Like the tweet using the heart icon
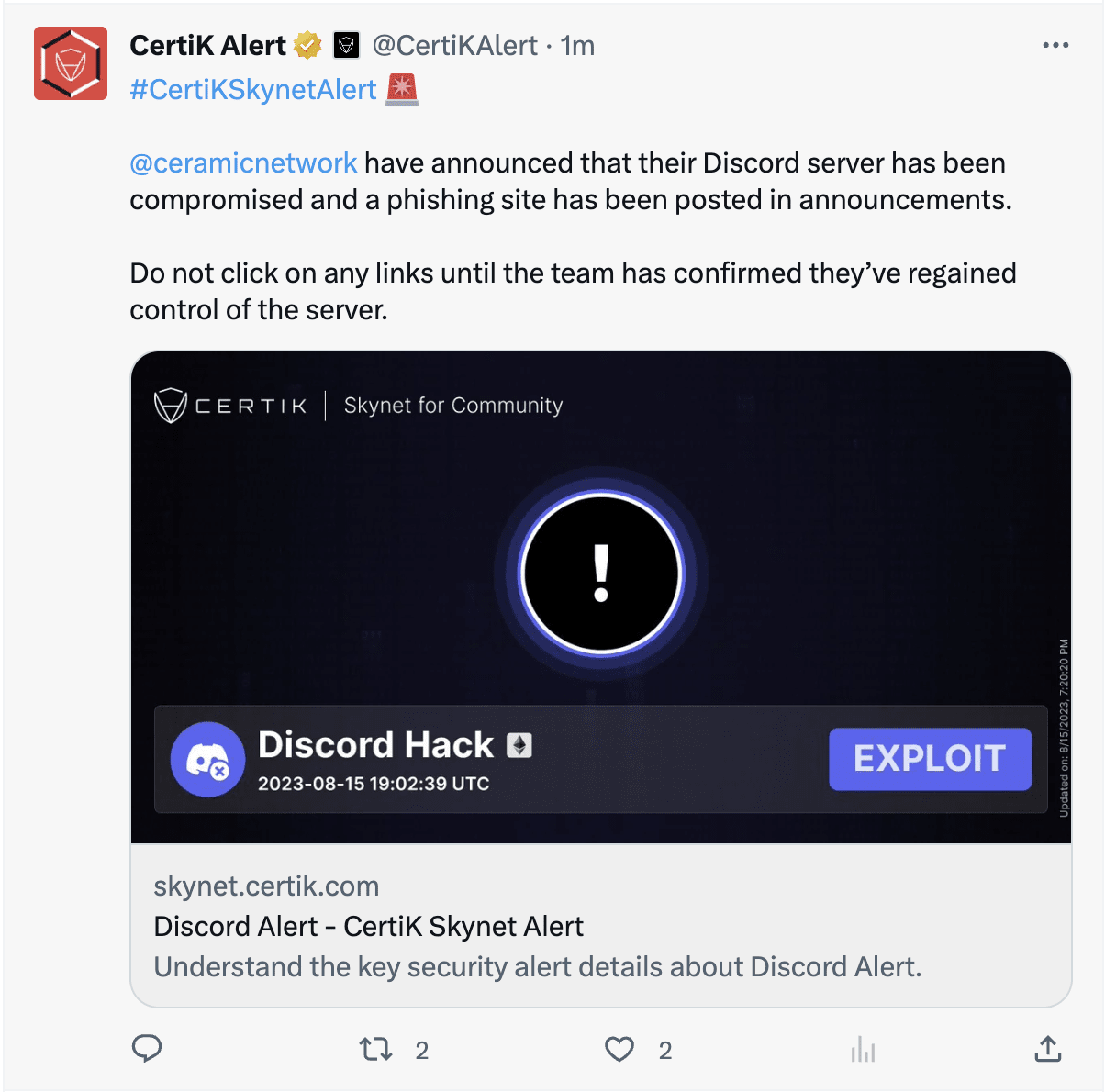 (619, 1049)
